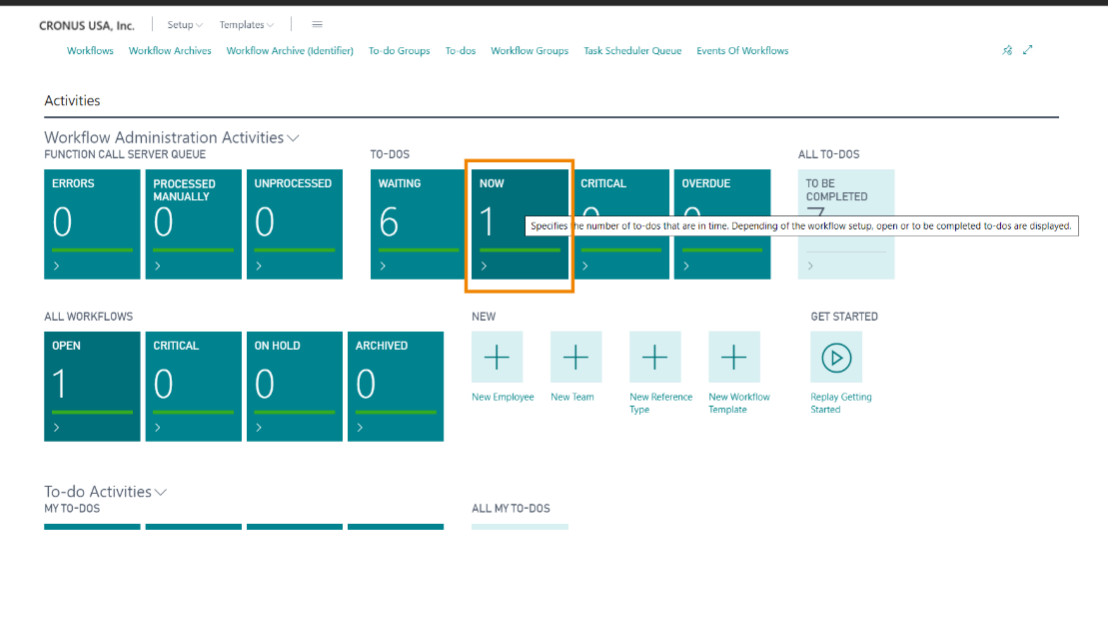This screenshot has height=627, width=1108.
Task: Click the New Employee plus icon
Action: 497,357
